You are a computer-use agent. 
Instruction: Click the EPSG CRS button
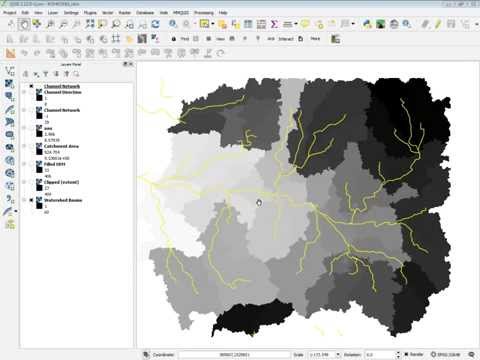point(445,354)
